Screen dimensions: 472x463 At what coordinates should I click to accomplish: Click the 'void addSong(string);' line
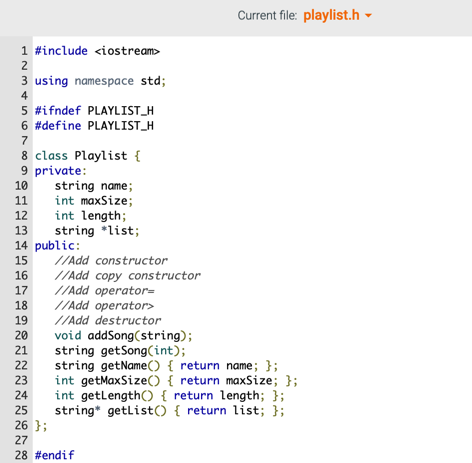click(123, 335)
